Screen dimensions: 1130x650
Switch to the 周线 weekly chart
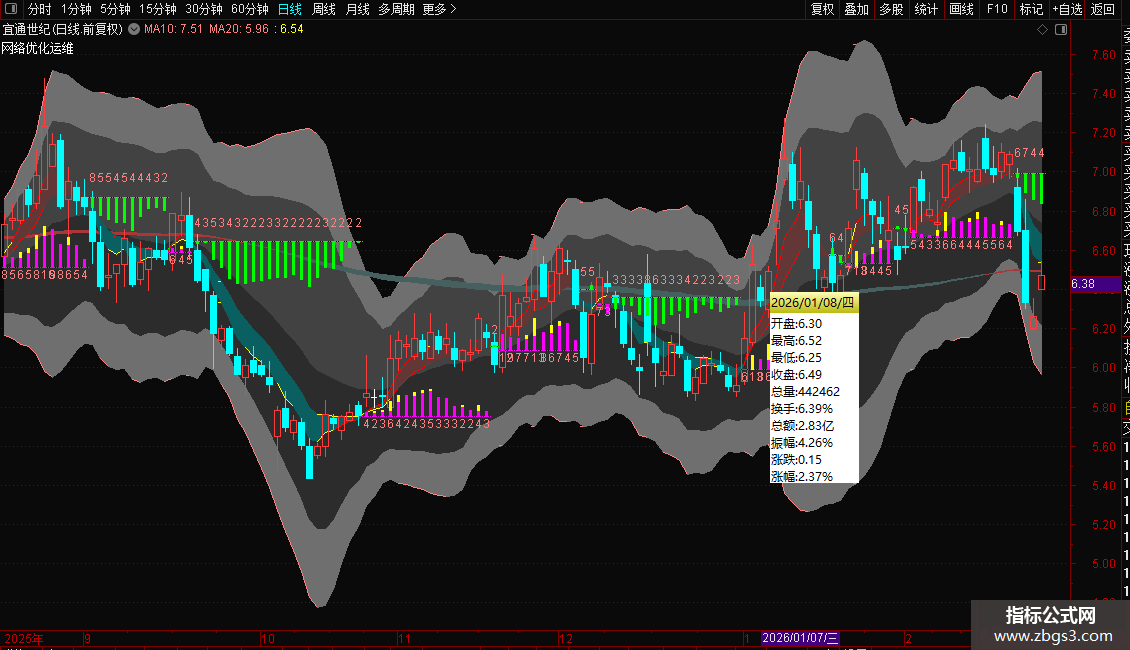tap(324, 9)
